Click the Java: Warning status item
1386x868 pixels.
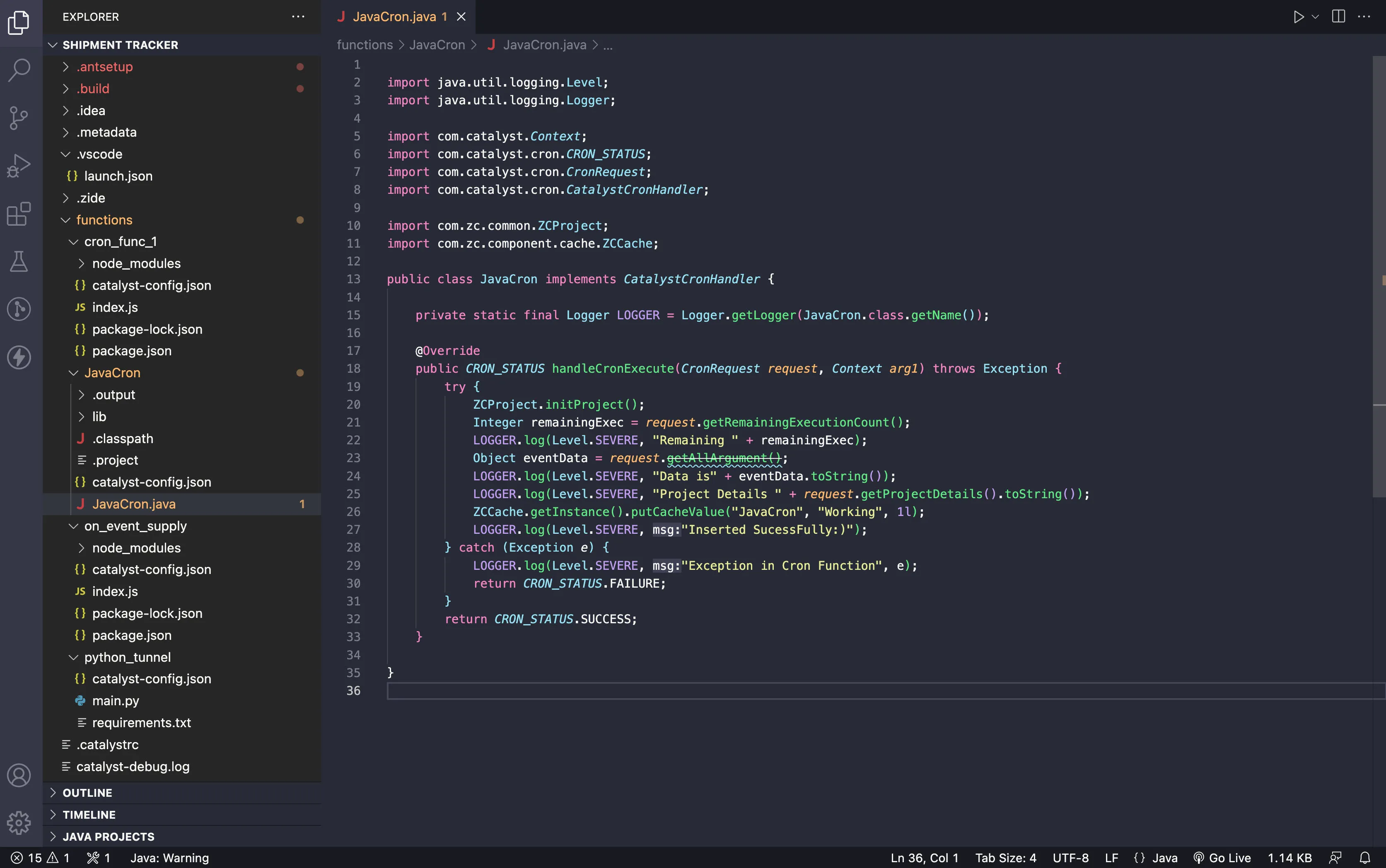tap(169, 858)
